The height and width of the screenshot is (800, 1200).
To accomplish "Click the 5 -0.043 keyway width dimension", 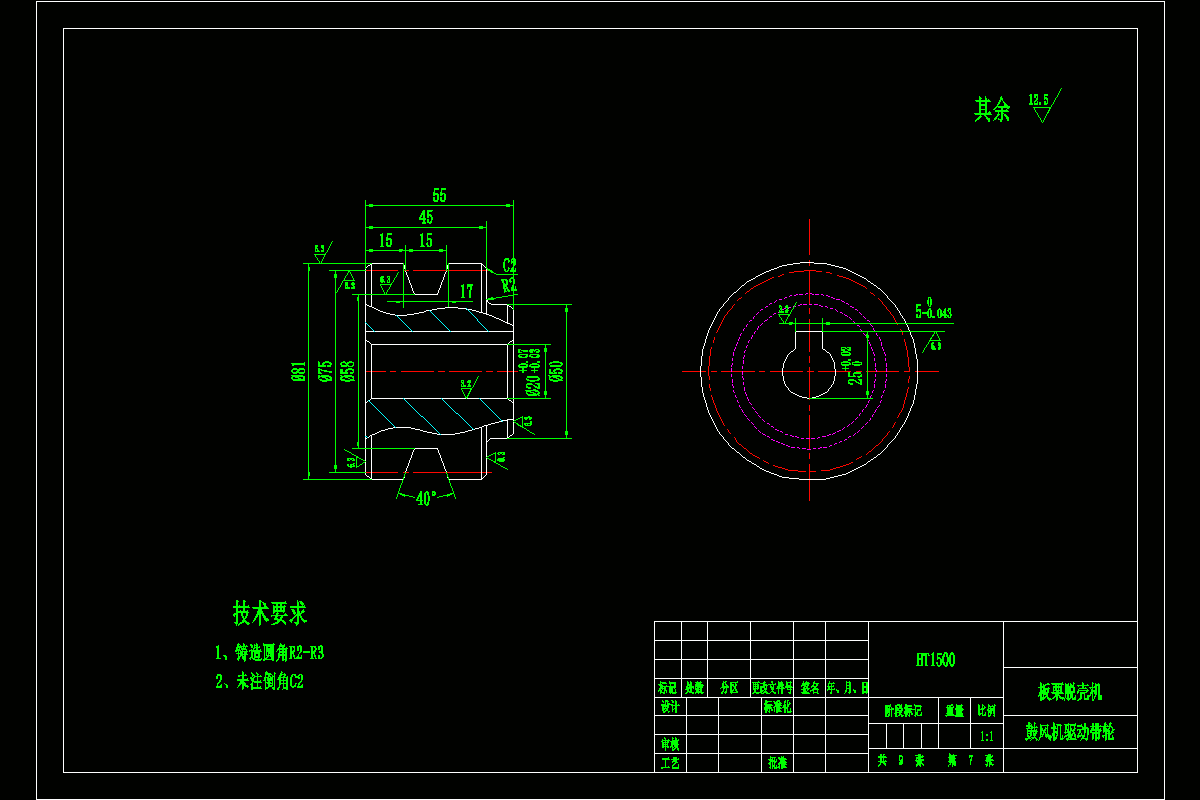I will [x=933, y=309].
